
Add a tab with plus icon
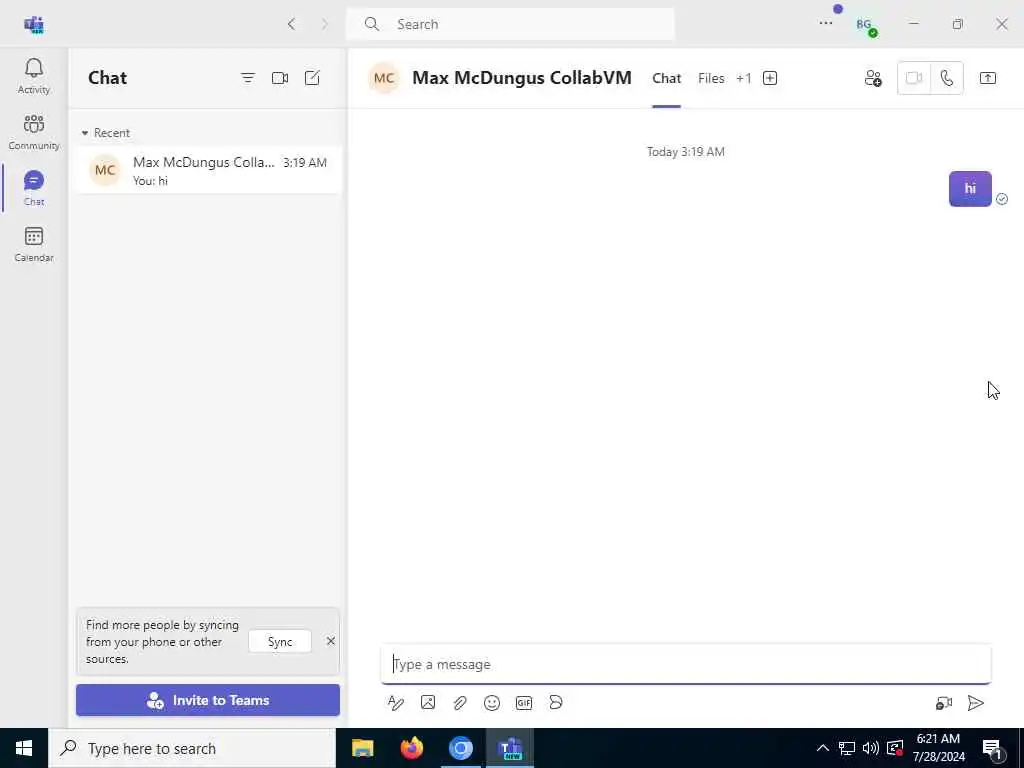(x=770, y=78)
